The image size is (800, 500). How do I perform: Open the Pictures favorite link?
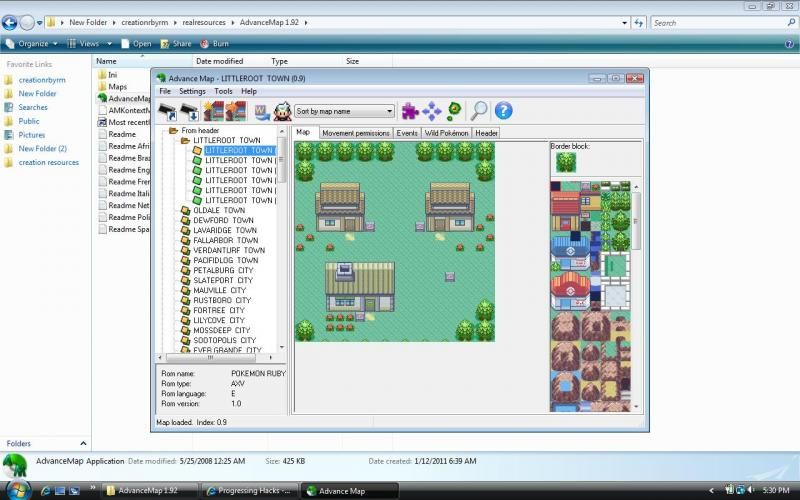point(32,135)
